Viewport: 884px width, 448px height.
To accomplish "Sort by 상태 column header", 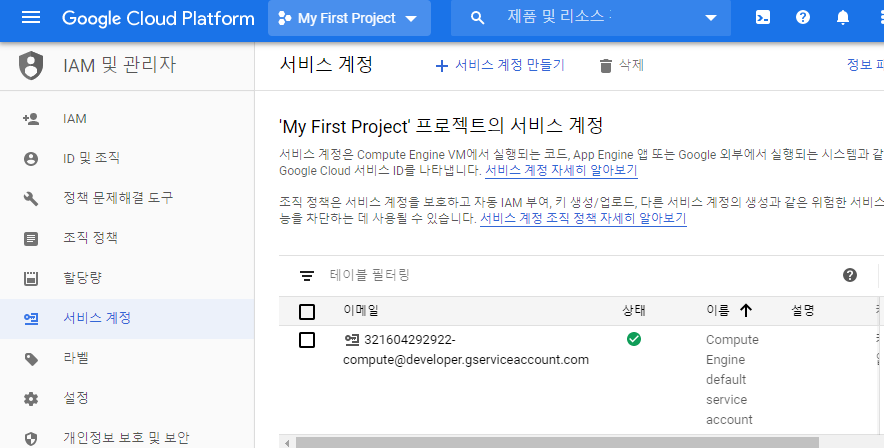I will point(634,310).
